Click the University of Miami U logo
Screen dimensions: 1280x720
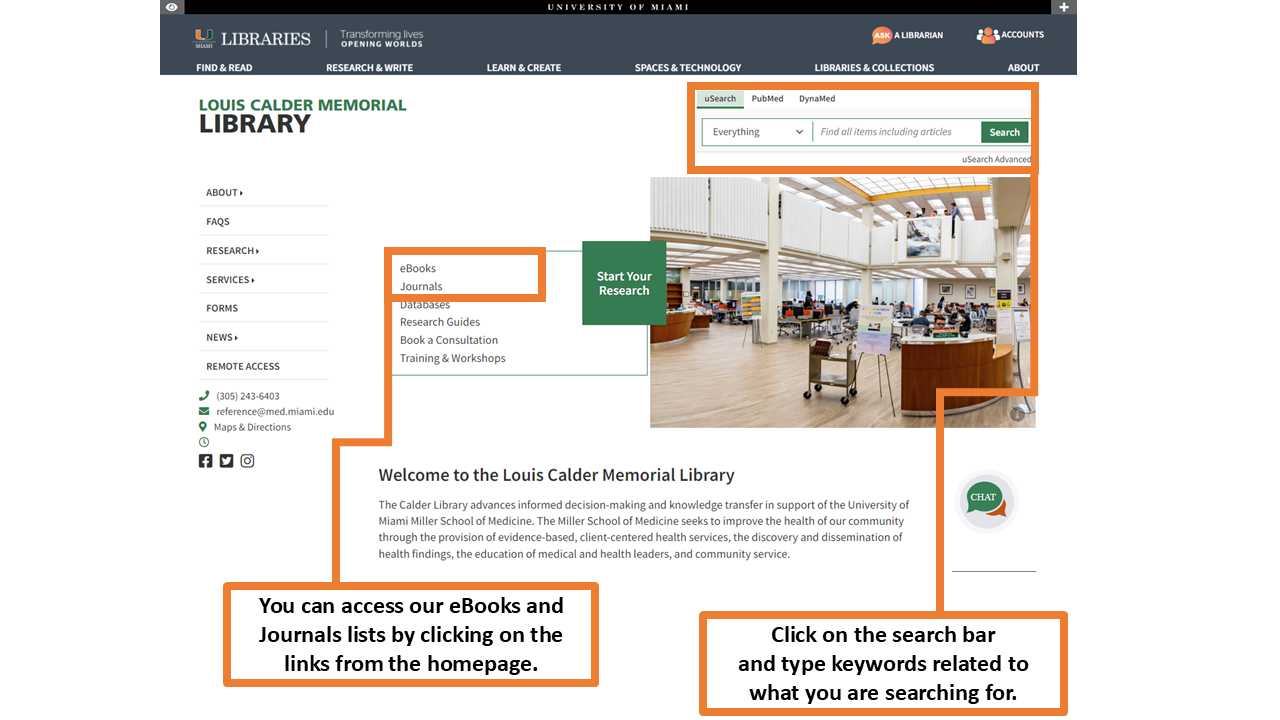(x=204, y=39)
